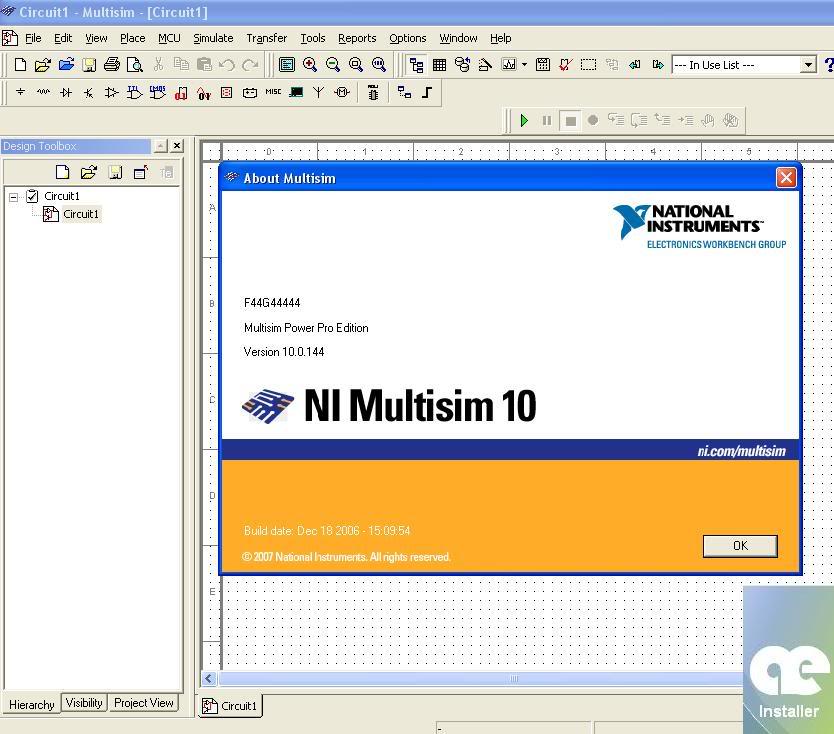Close the About Multisim dialog
This screenshot has height=734, width=834.
pyautogui.click(x=786, y=177)
